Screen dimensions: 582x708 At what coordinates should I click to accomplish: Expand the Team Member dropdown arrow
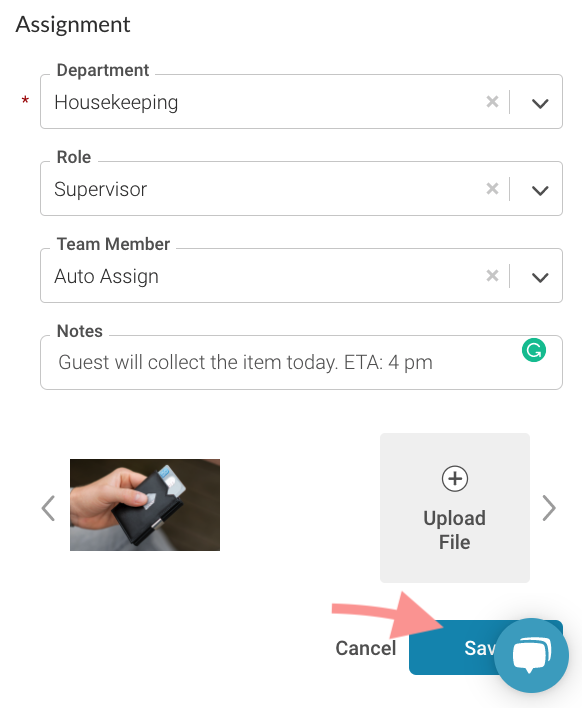(x=540, y=277)
